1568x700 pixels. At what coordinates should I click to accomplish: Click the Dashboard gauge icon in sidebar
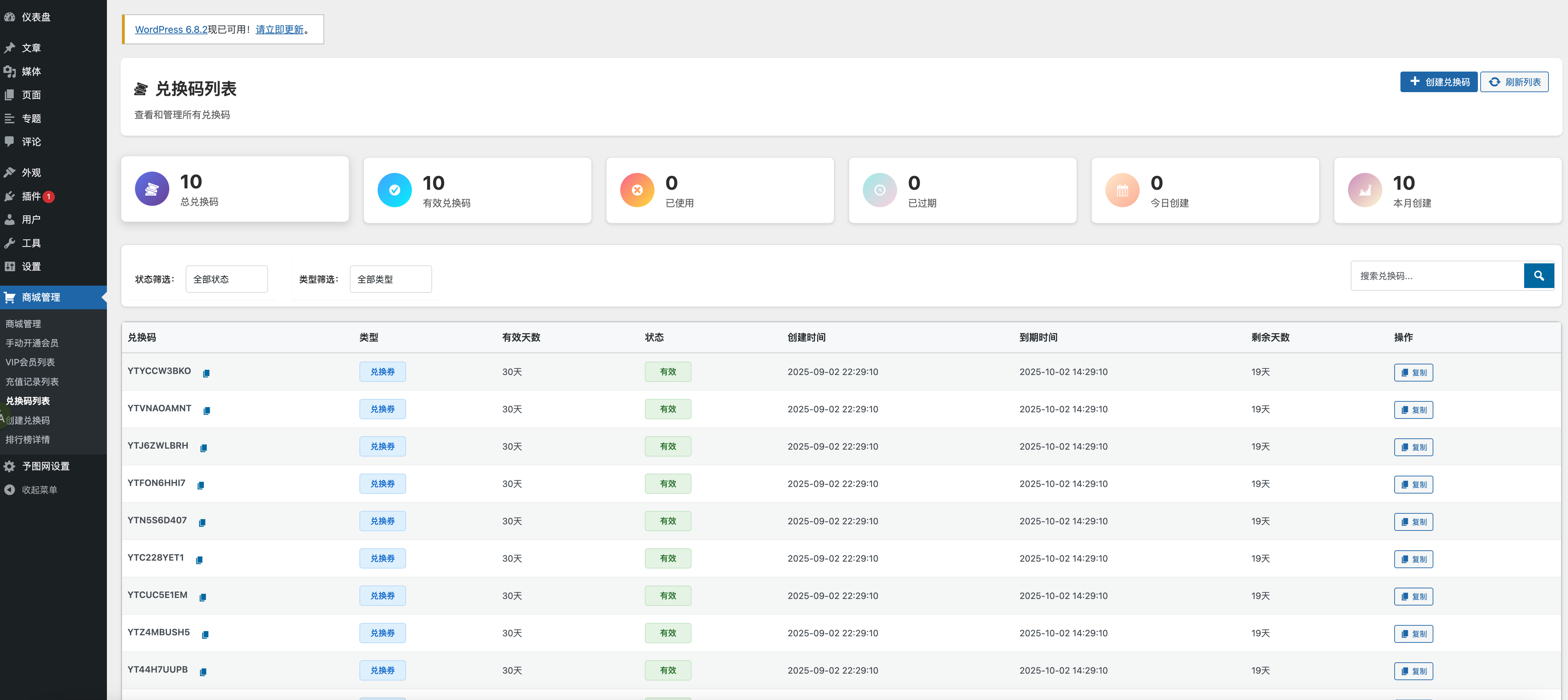[10, 17]
